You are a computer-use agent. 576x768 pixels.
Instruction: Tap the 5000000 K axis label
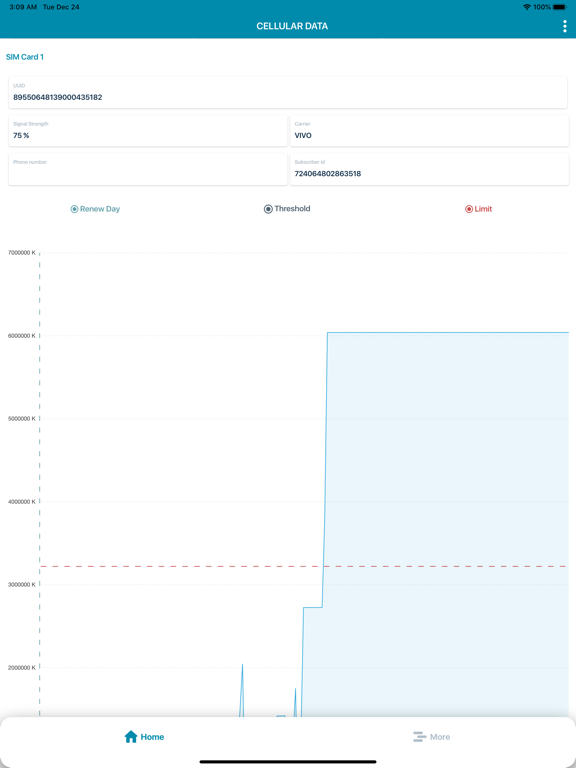[22, 418]
